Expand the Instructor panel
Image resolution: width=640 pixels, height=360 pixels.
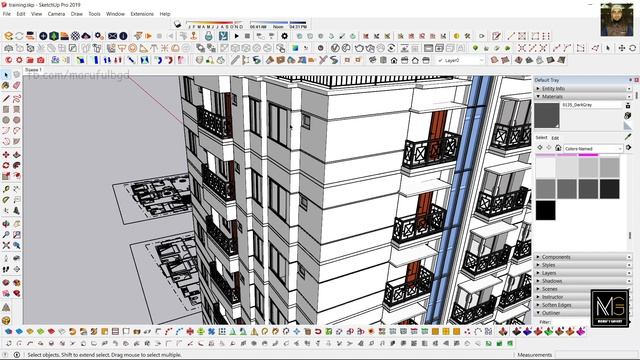(x=562, y=297)
